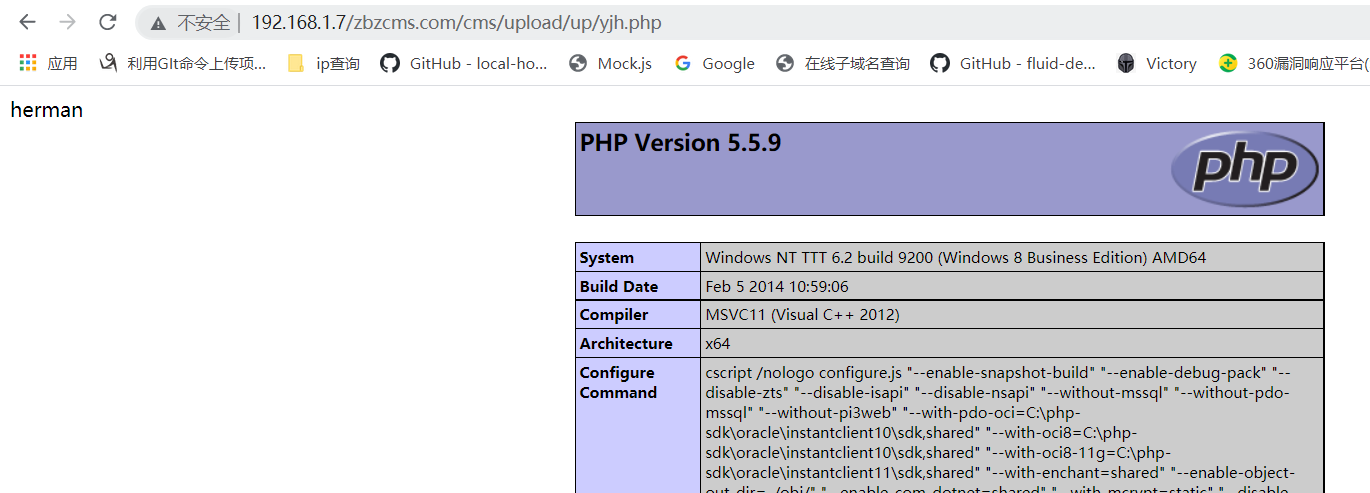Screen dimensions: 1370x493
Task: Open the 应用 apps grid shortcut
Action: coord(48,63)
